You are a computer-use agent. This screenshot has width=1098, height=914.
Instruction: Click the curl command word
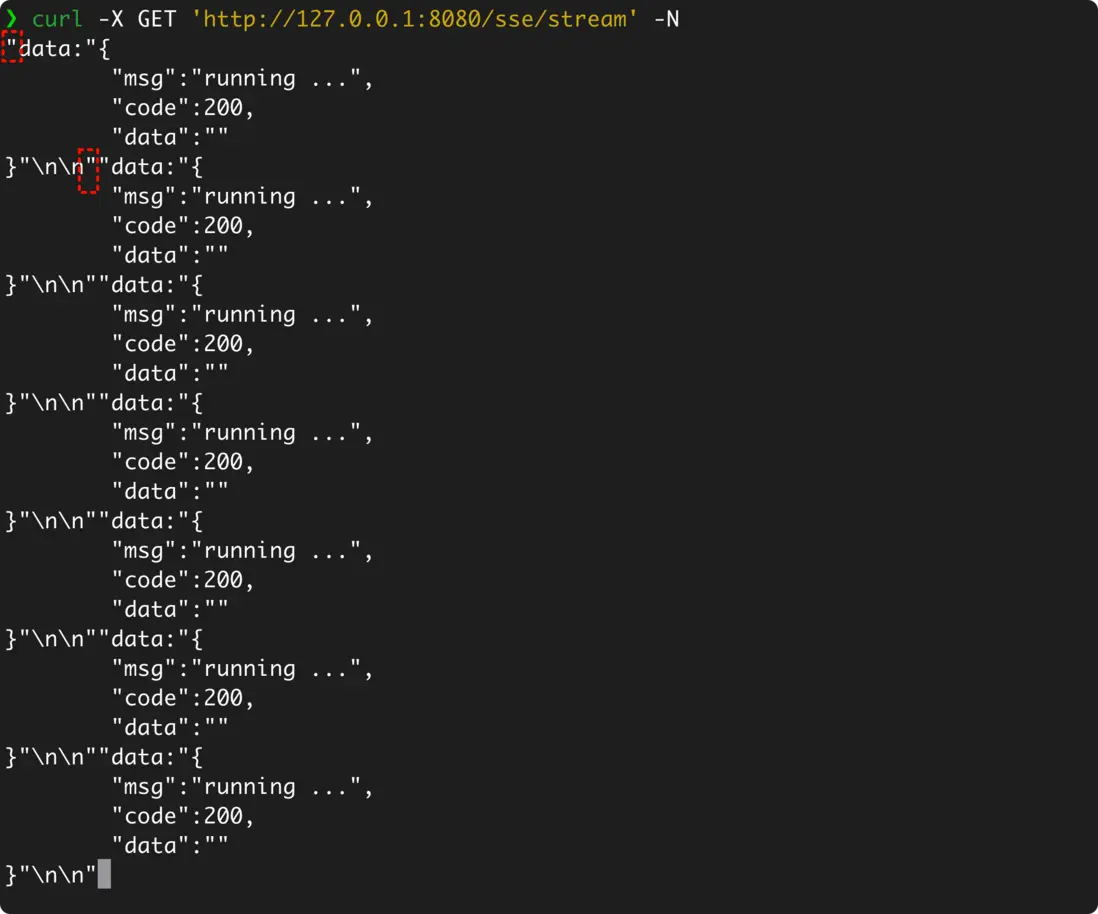57,19
